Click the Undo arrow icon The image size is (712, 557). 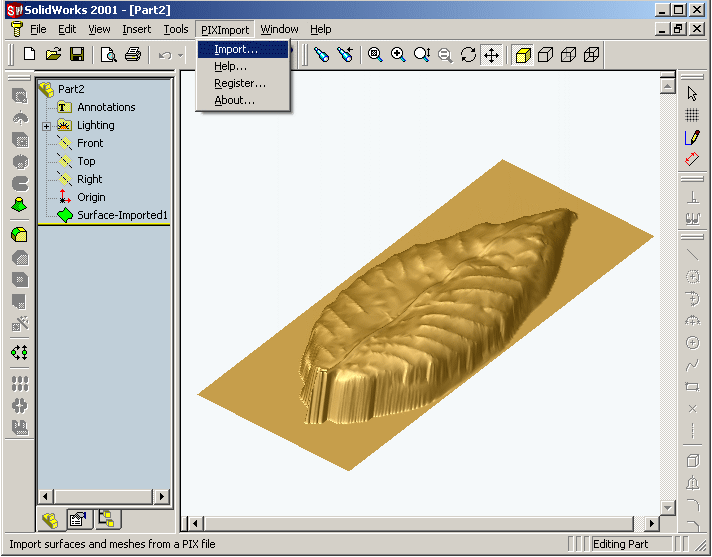point(165,55)
